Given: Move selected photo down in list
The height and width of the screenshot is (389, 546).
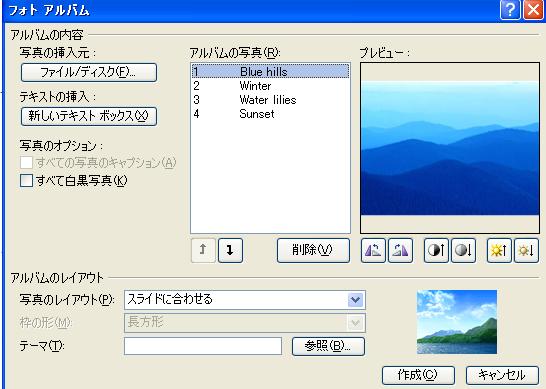Looking at the screenshot, I should (x=230, y=250).
